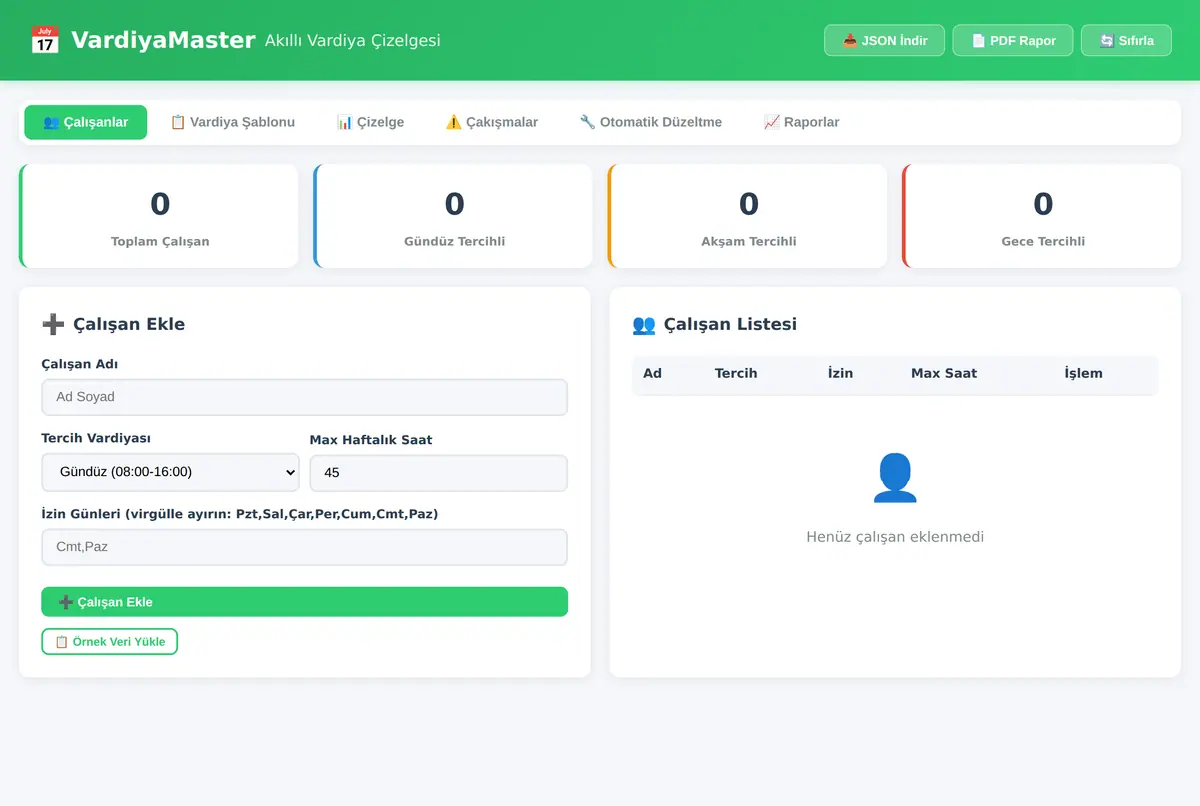This screenshot has height=806, width=1200.
Task: Click the refresh icon on Sıfırla
Action: [1107, 41]
